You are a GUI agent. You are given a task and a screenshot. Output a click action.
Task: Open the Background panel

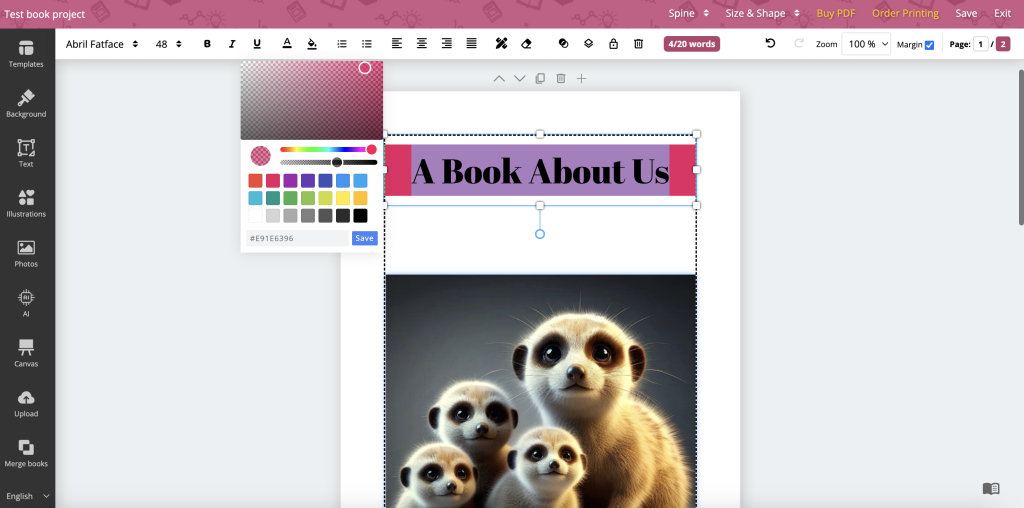click(26, 104)
